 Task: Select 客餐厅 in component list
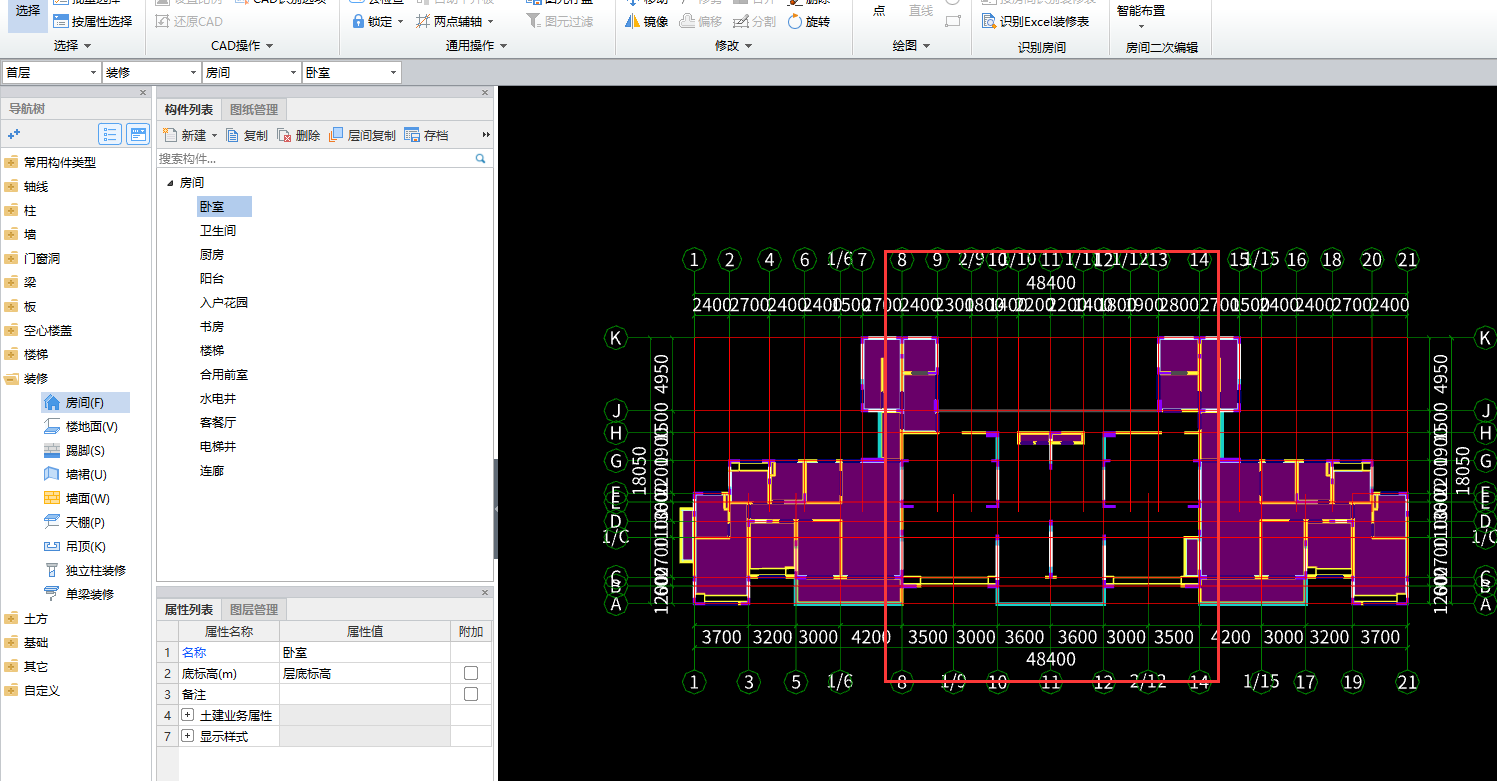click(x=218, y=423)
